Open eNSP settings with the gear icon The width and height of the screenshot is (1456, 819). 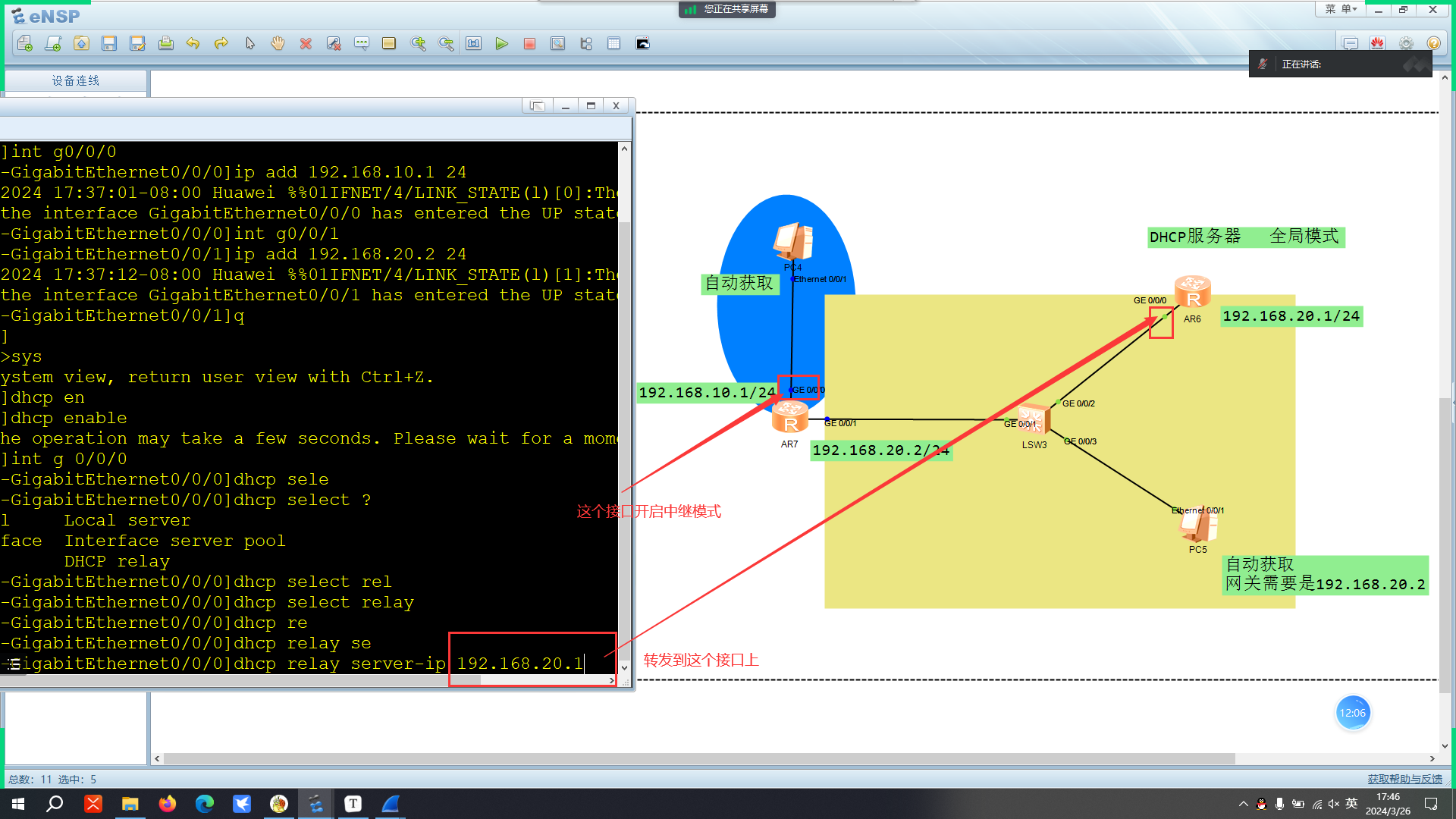coord(1405,43)
